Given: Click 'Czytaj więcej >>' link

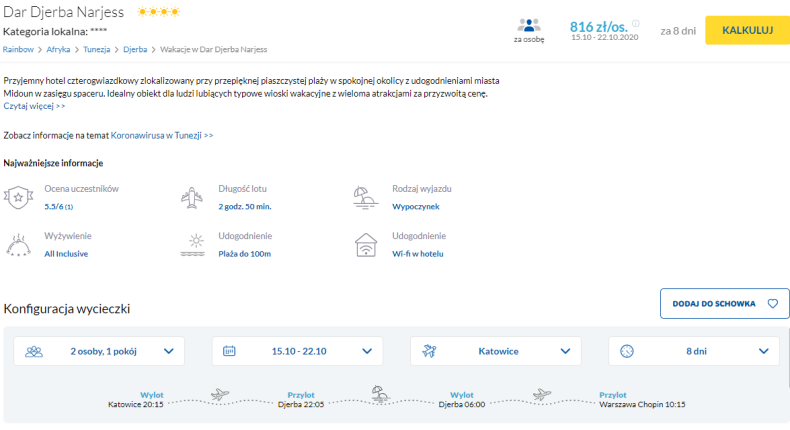Looking at the screenshot, I should (34, 106).
